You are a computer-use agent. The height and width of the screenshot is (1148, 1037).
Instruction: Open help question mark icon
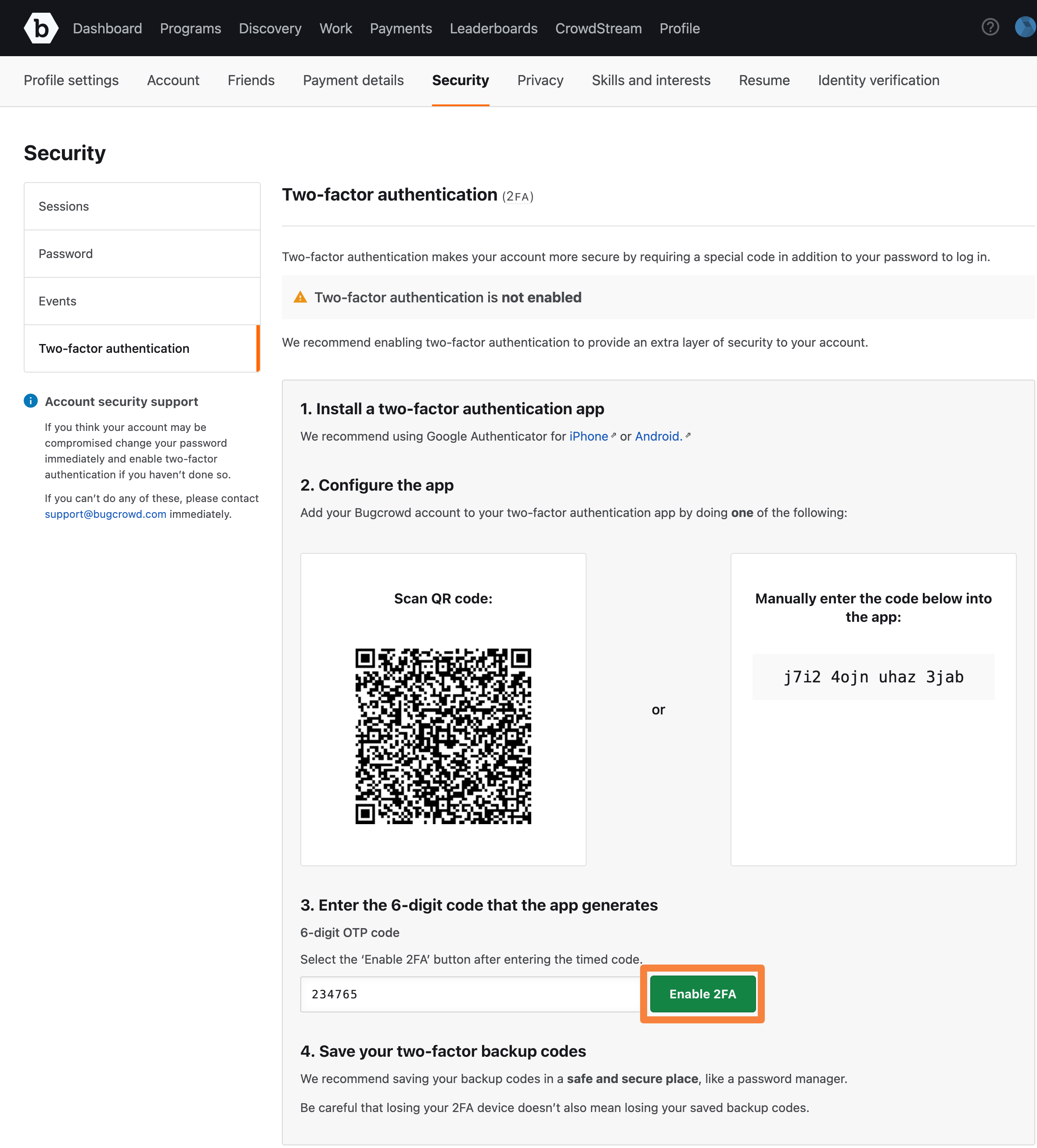991,28
